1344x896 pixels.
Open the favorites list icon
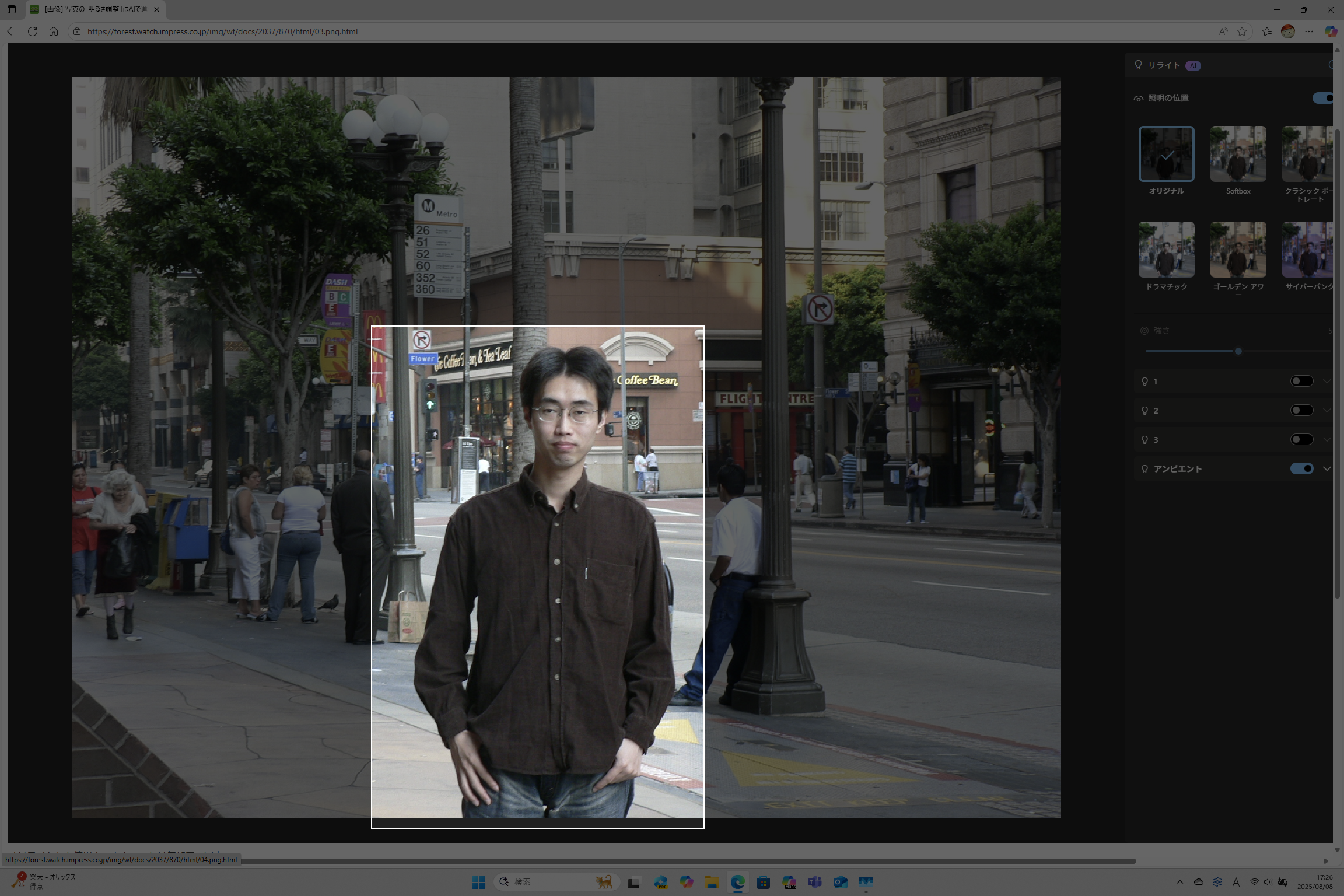pyautogui.click(x=1266, y=32)
